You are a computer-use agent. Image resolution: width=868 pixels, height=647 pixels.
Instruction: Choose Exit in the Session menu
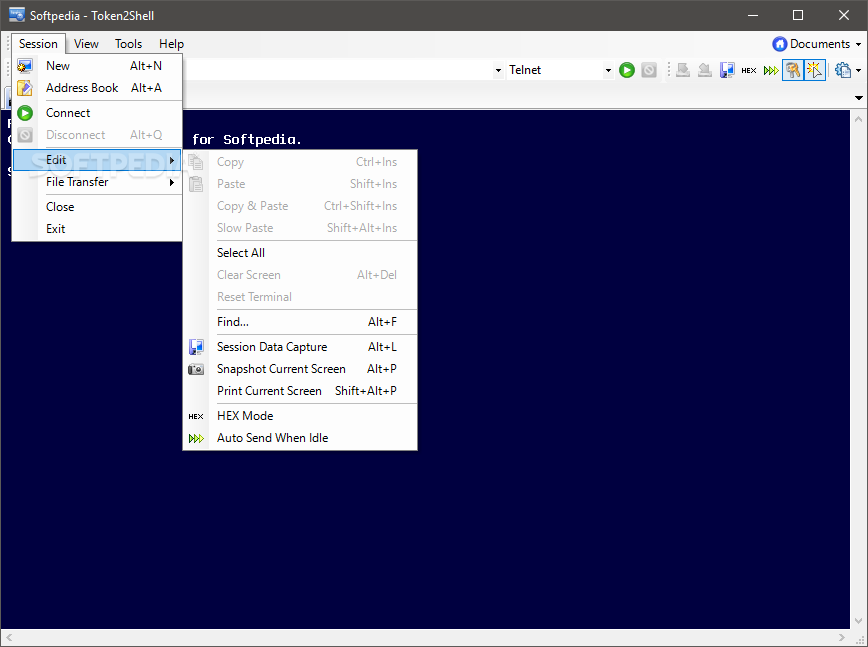coord(97,229)
